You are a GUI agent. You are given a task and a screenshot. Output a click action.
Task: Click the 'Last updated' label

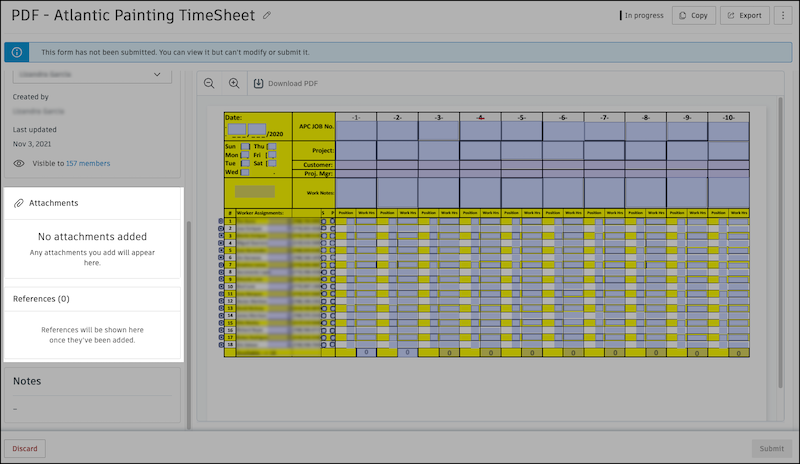pos(35,130)
